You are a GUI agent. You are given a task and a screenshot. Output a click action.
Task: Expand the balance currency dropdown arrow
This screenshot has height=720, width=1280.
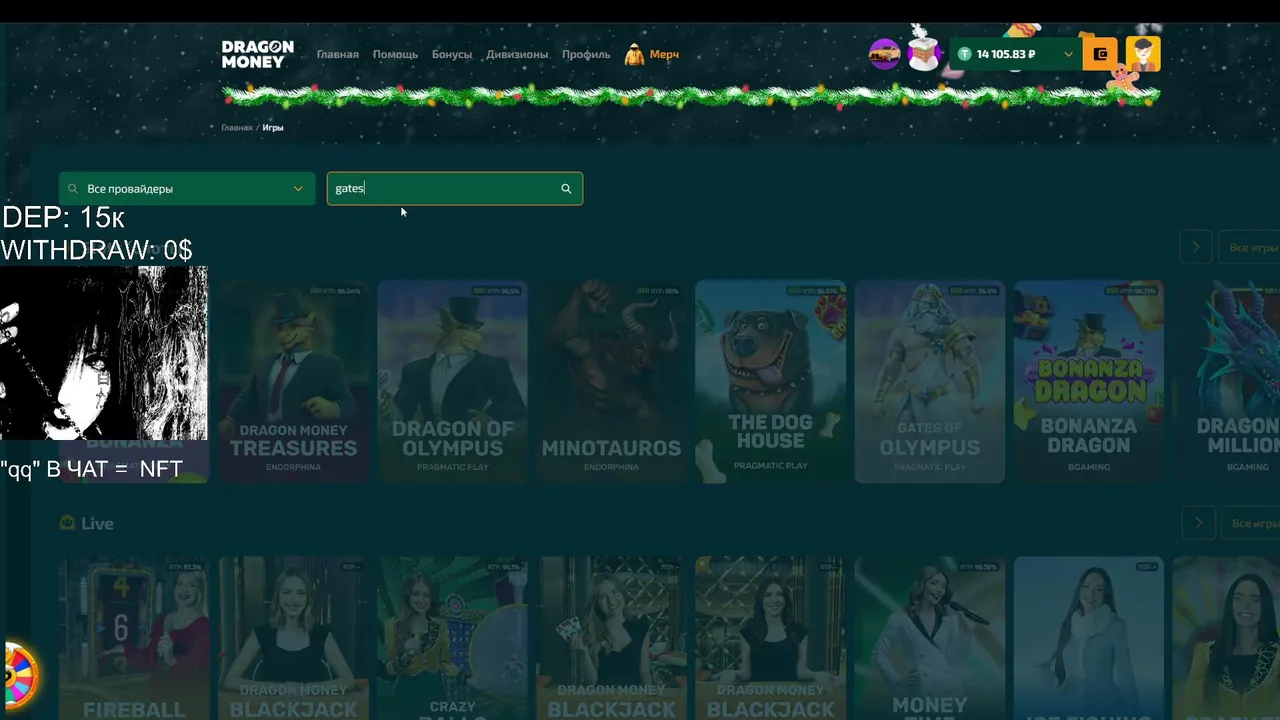pyautogui.click(x=1068, y=54)
